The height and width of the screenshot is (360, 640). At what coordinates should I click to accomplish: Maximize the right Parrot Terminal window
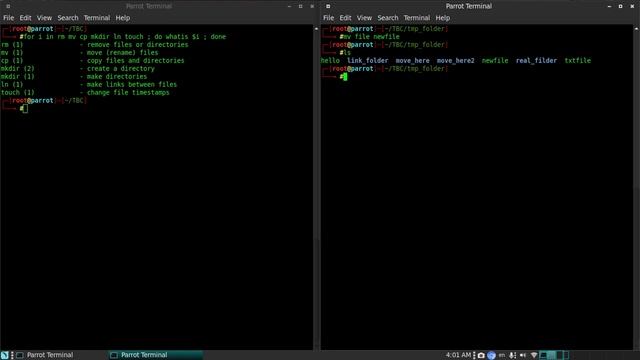(620, 6)
